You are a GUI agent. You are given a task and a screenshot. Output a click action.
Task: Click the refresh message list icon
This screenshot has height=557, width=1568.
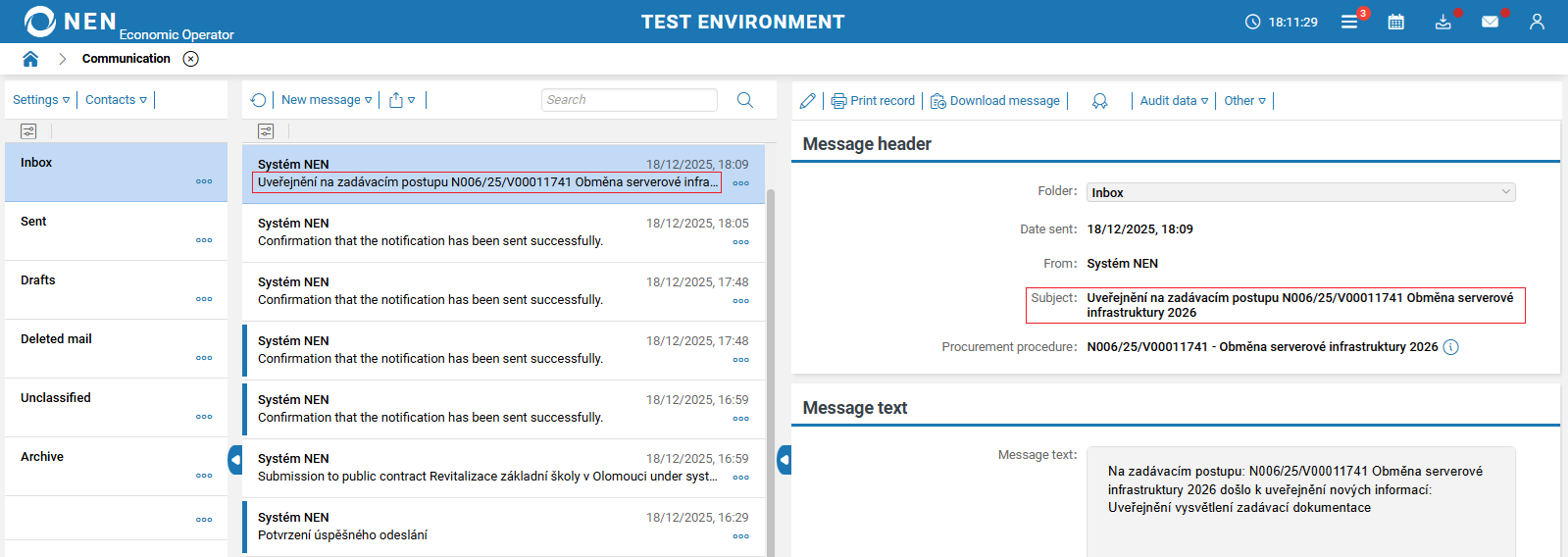tap(259, 100)
